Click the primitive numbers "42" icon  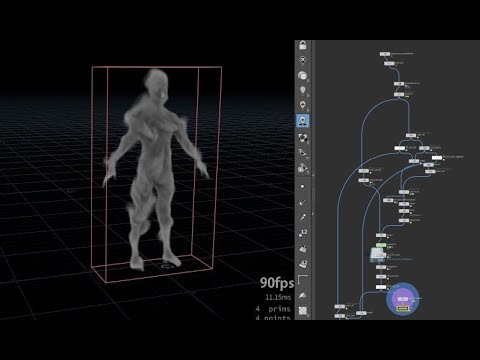303,264
